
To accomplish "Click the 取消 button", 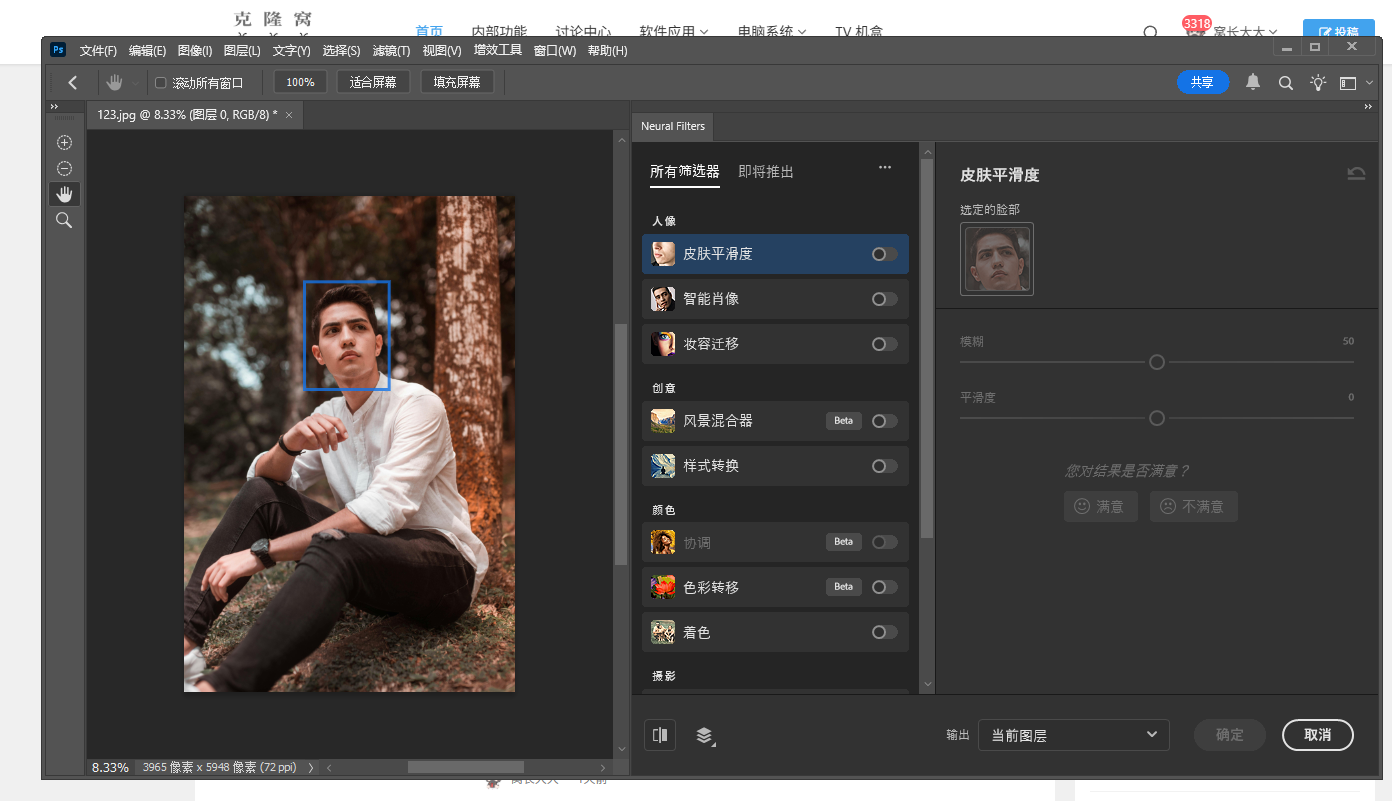I will pos(1317,735).
